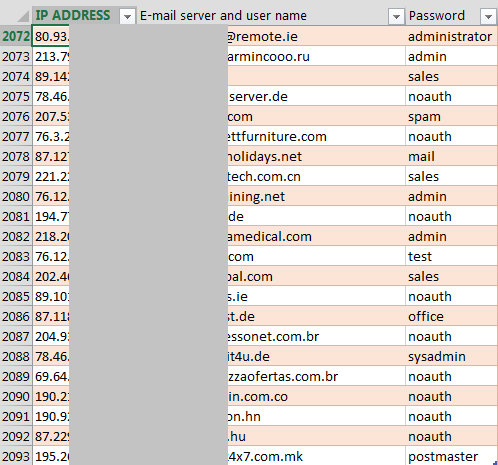This screenshot has height=465, width=498.
Task: Select the cell containing sysadmin
Action: coord(451,356)
